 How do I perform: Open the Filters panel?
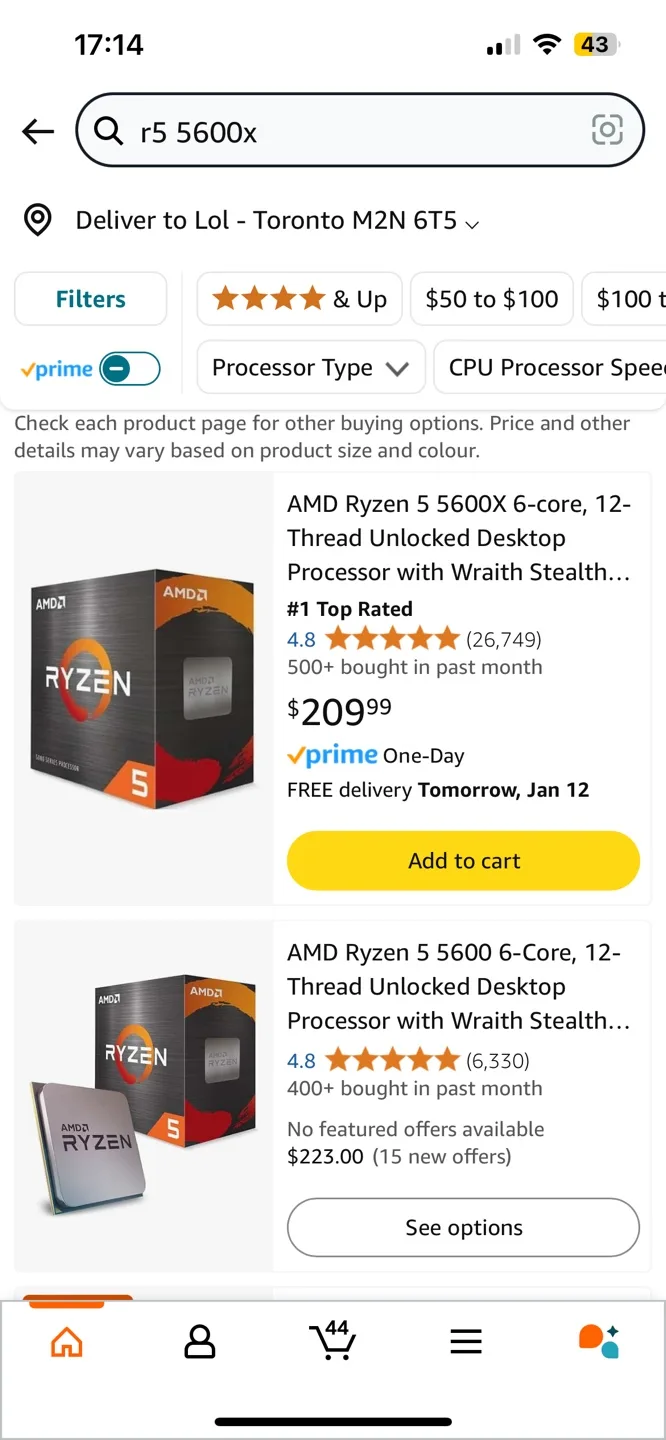[x=90, y=299]
